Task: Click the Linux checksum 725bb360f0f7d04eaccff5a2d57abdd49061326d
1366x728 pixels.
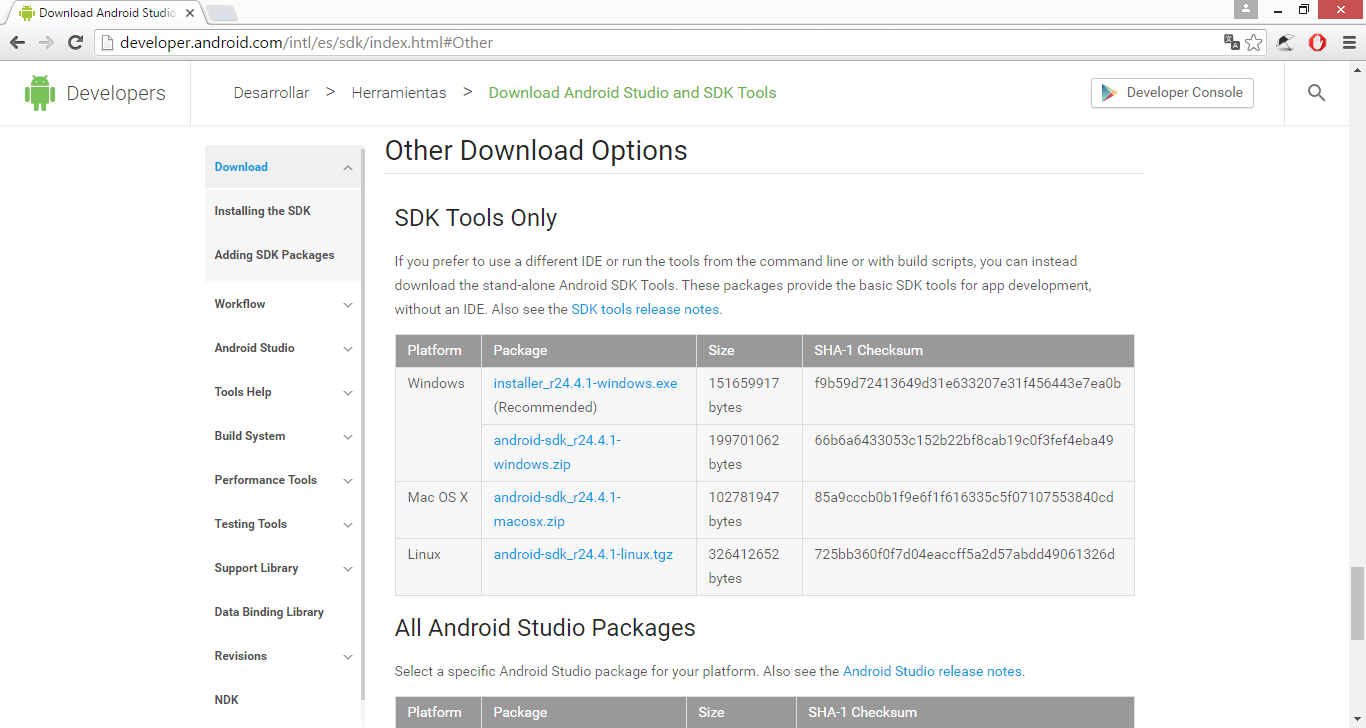Action: (x=964, y=554)
